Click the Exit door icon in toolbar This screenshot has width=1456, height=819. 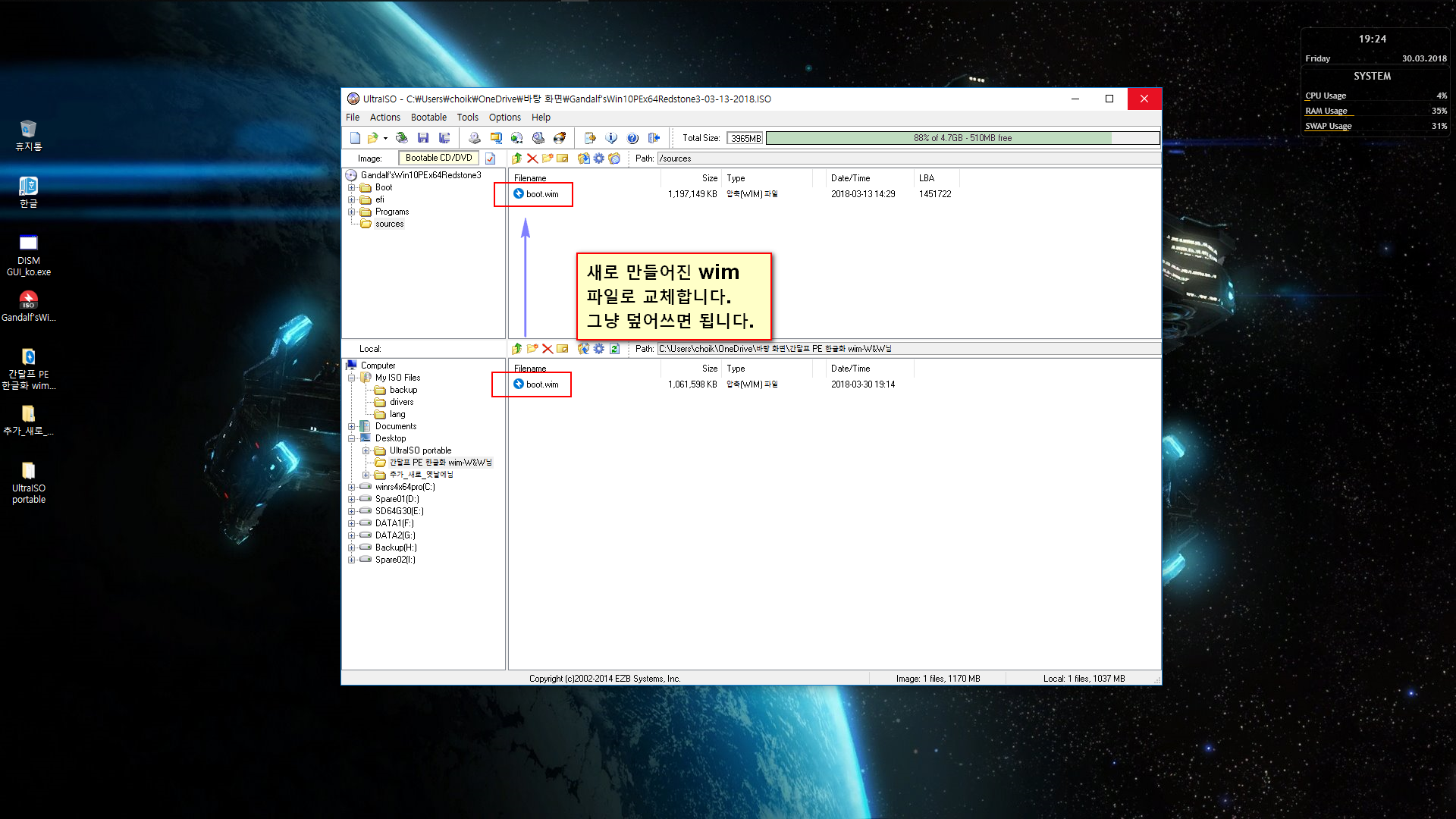point(654,138)
